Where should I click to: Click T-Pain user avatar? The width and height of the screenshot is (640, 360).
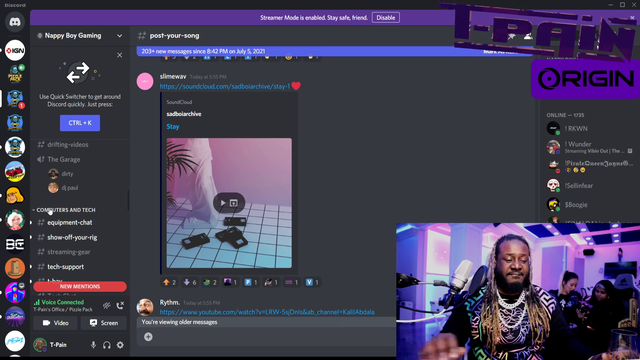[40, 345]
